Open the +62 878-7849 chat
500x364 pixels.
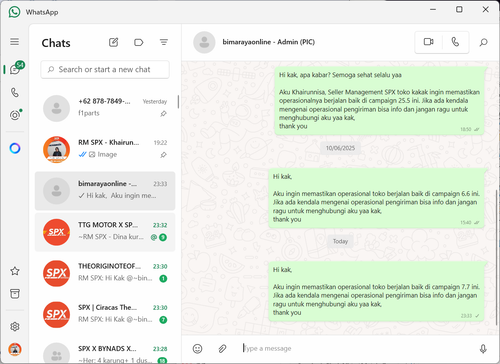[105, 108]
